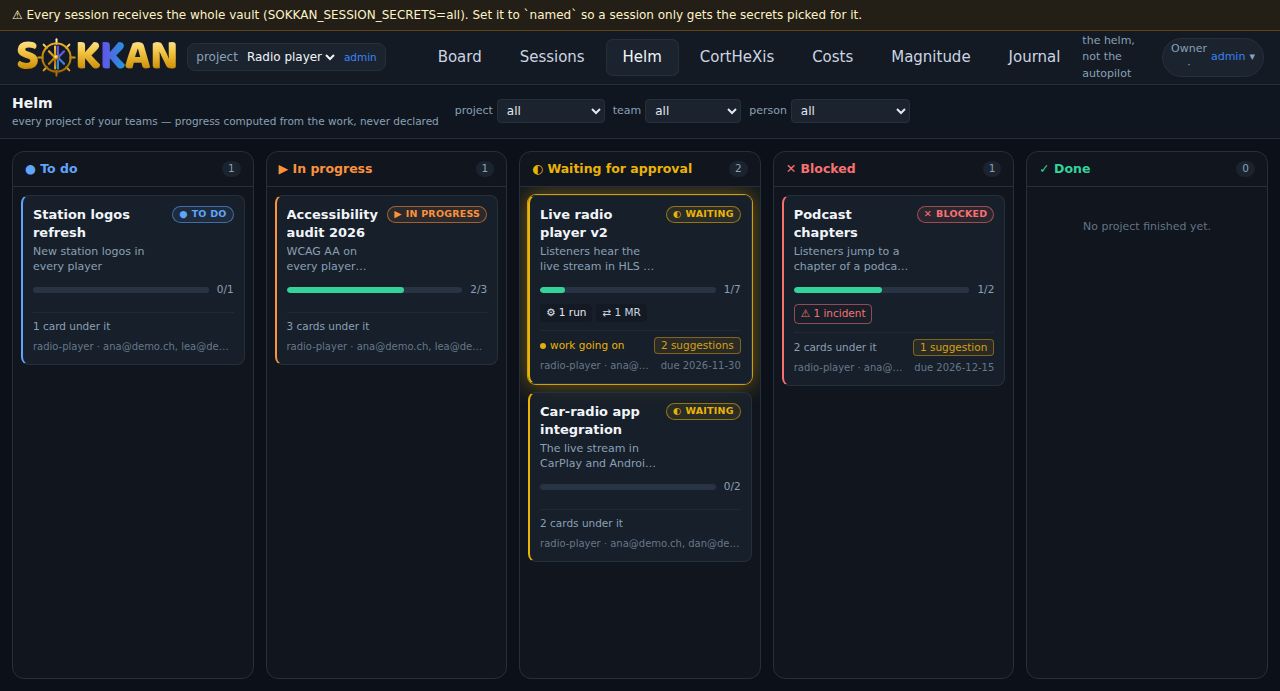Screen dimensions: 1280x691
Task: Click 'due 2026-11-30' date
Action: (x=700, y=366)
